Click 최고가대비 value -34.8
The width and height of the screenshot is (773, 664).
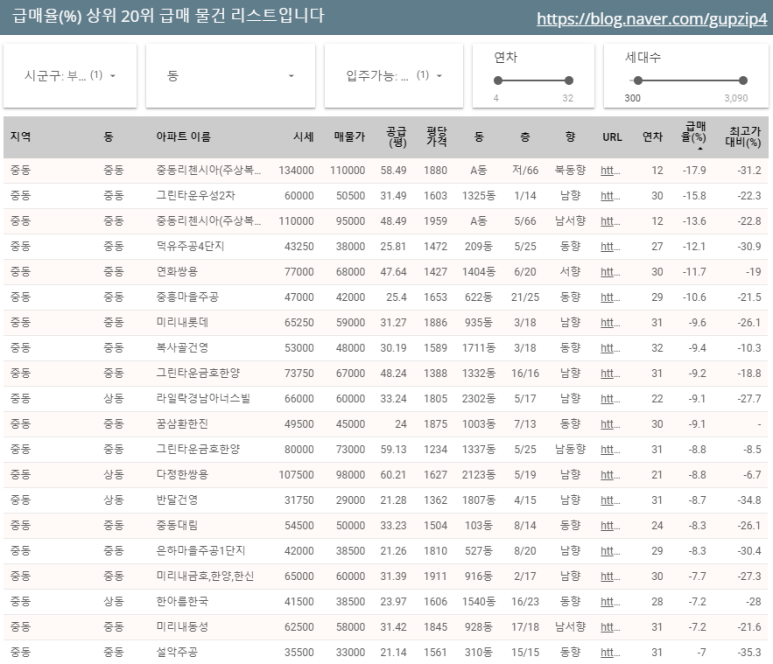pos(749,500)
